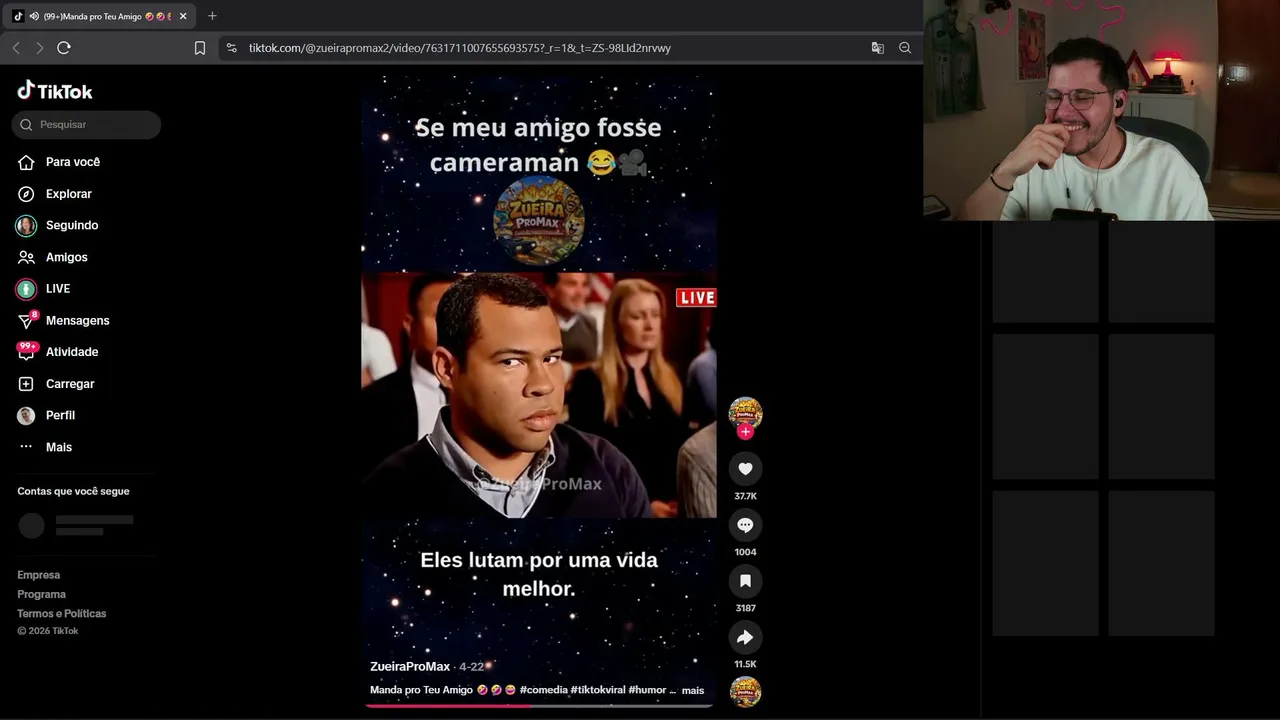The height and width of the screenshot is (720, 1280).
Task: Reload the page in browser
Action: pyautogui.click(x=64, y=48)
